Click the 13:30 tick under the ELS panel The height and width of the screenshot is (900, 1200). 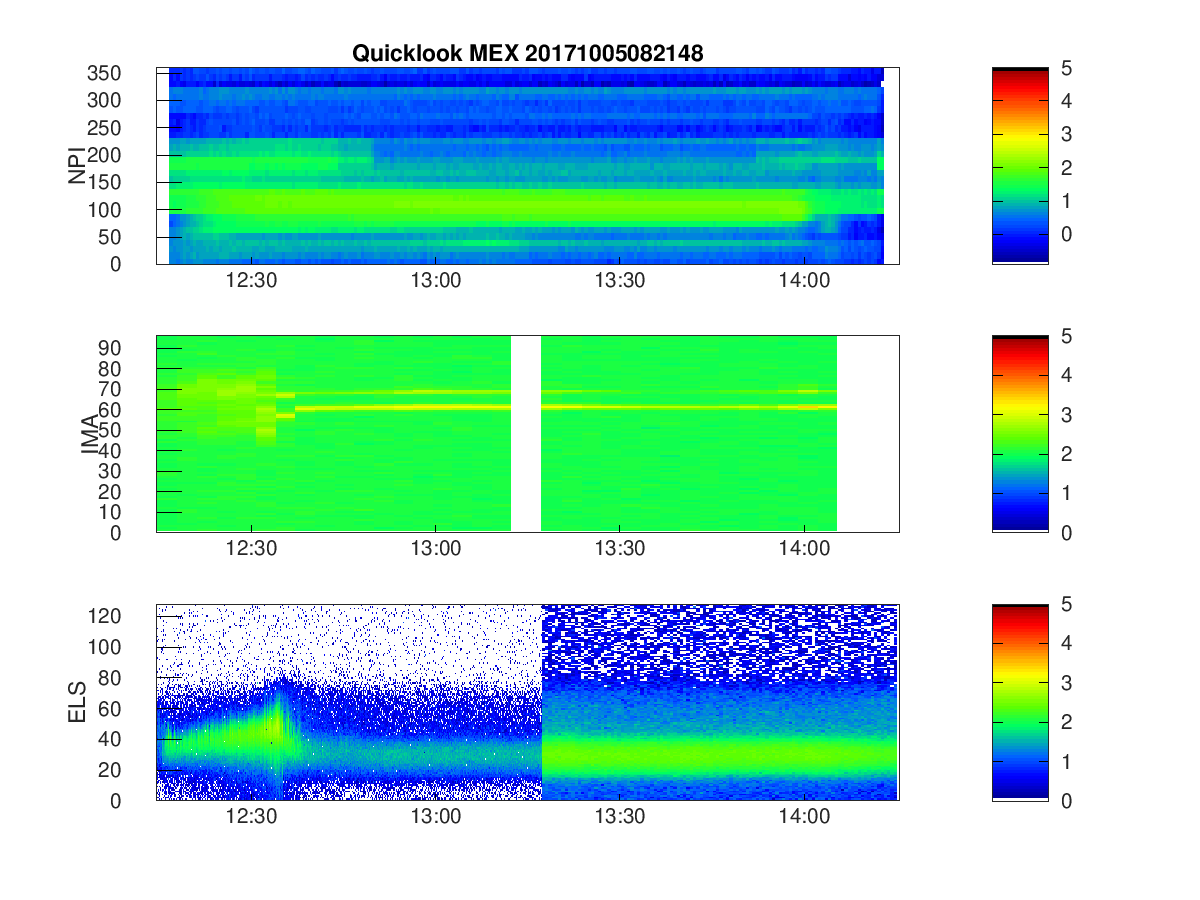pos(620,818)
